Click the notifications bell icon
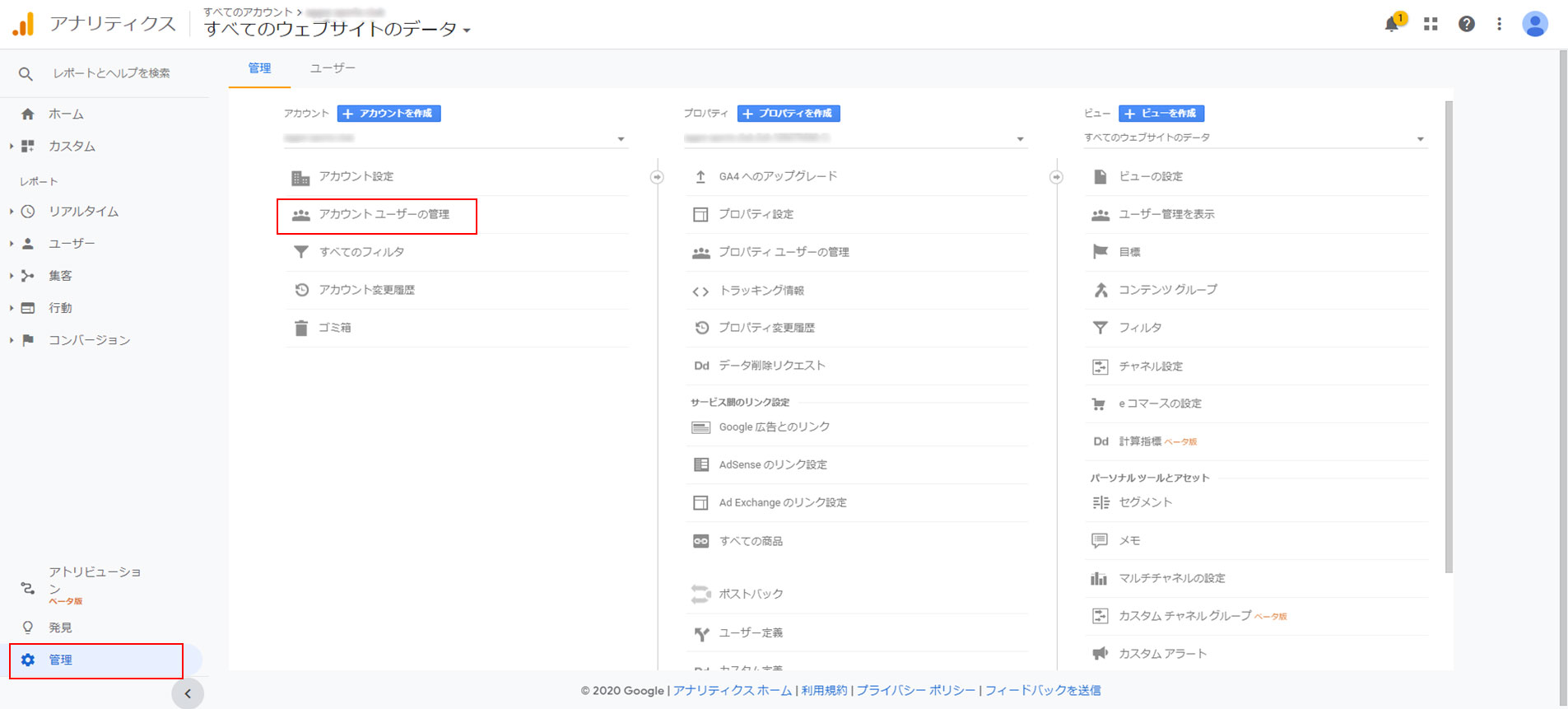Image resolution: width=1568 pixels, height=709 pixels. (1392, 24)
